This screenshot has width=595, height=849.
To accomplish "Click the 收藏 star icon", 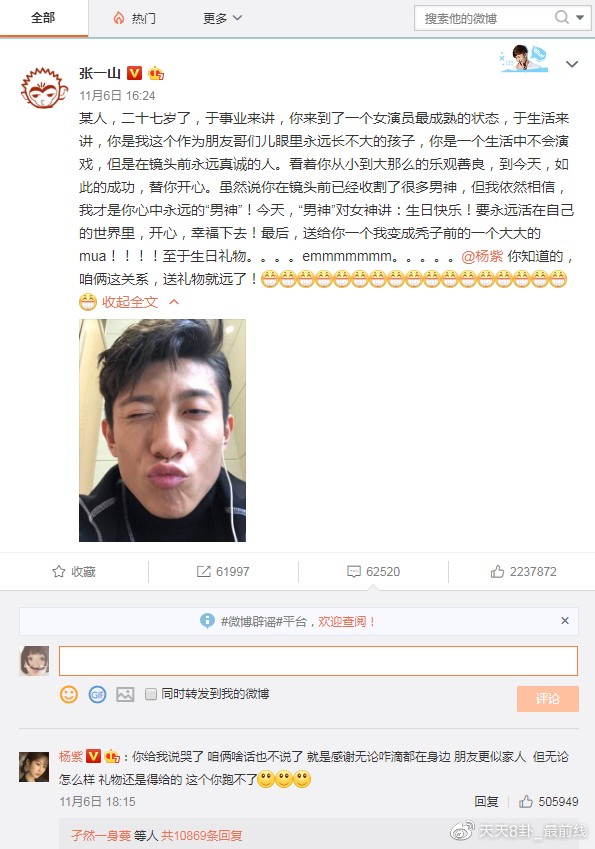I will click(x=58, y=571).
